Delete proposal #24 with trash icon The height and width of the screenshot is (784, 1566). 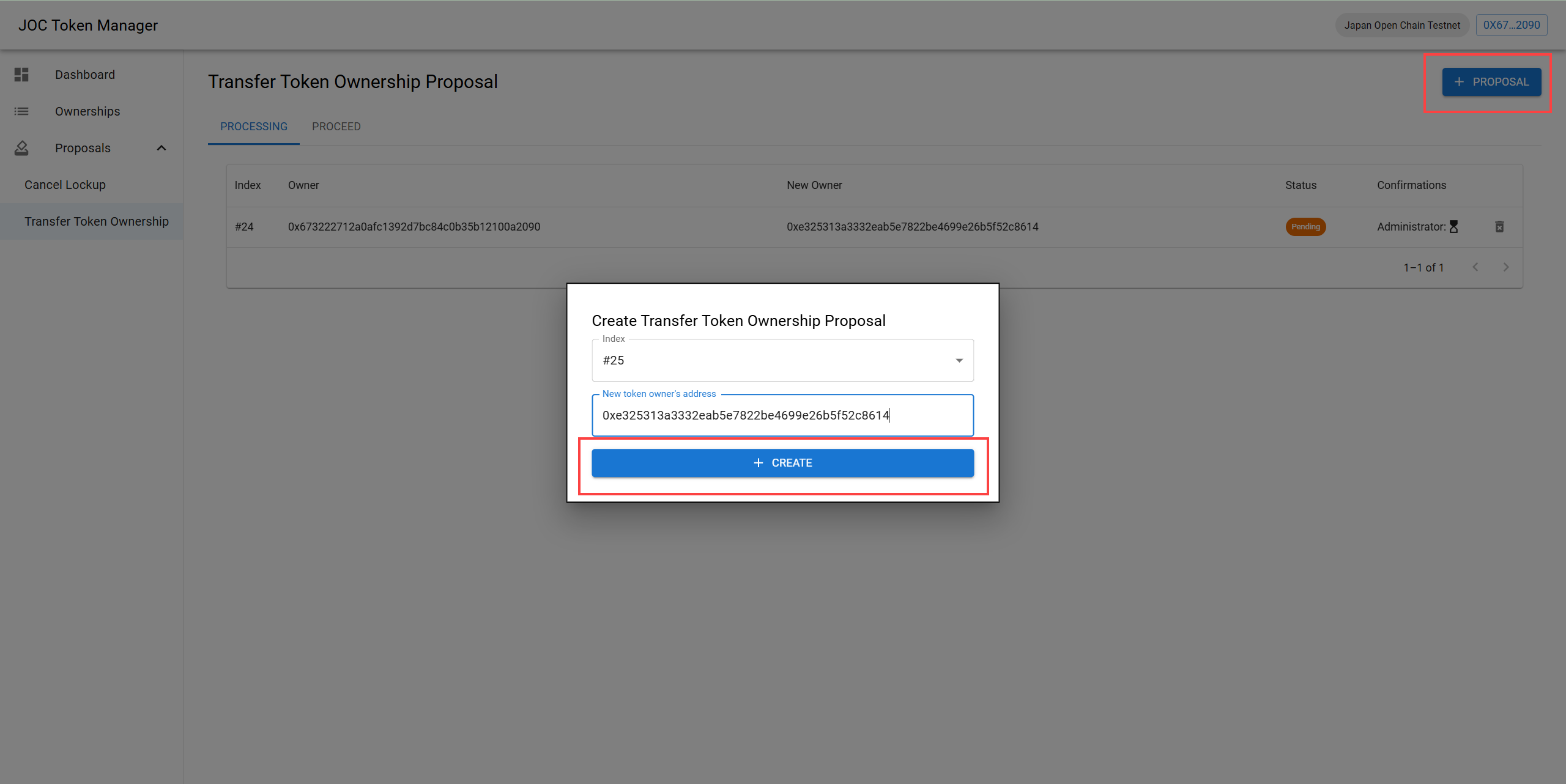(x=1499, y=227)
